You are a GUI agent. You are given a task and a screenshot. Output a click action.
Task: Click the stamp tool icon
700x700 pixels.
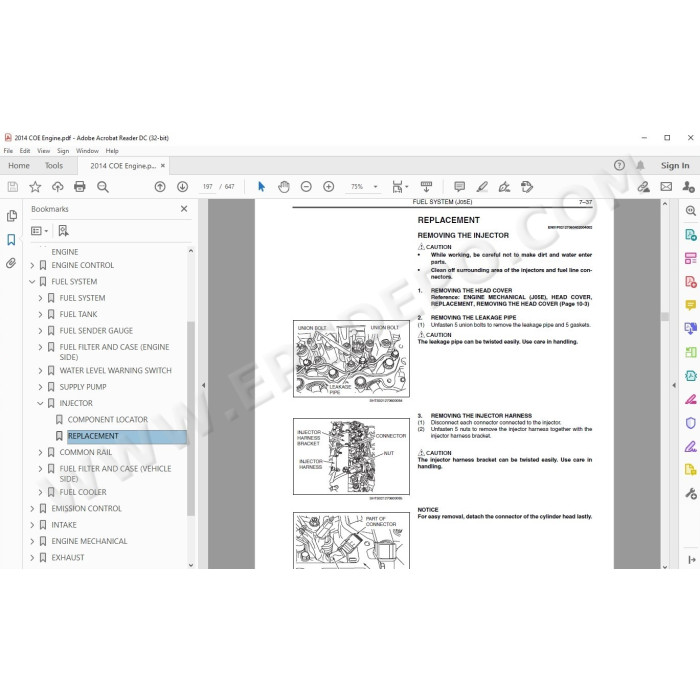(x=527, y=187)
